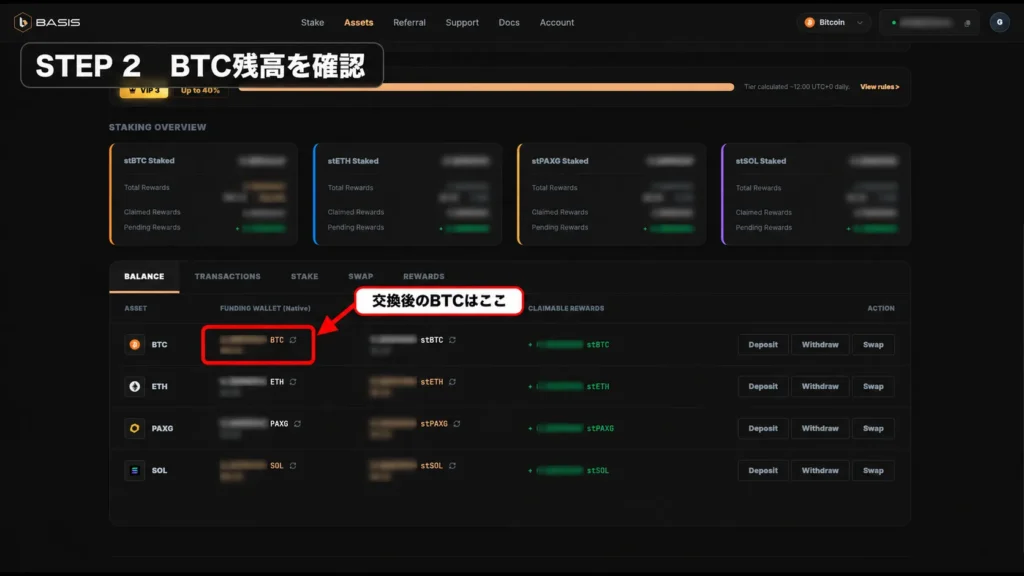The height and width of the screenshot is (576, 1024).
Task: Click Deposit in the SOL row
Action: [763, 470]
